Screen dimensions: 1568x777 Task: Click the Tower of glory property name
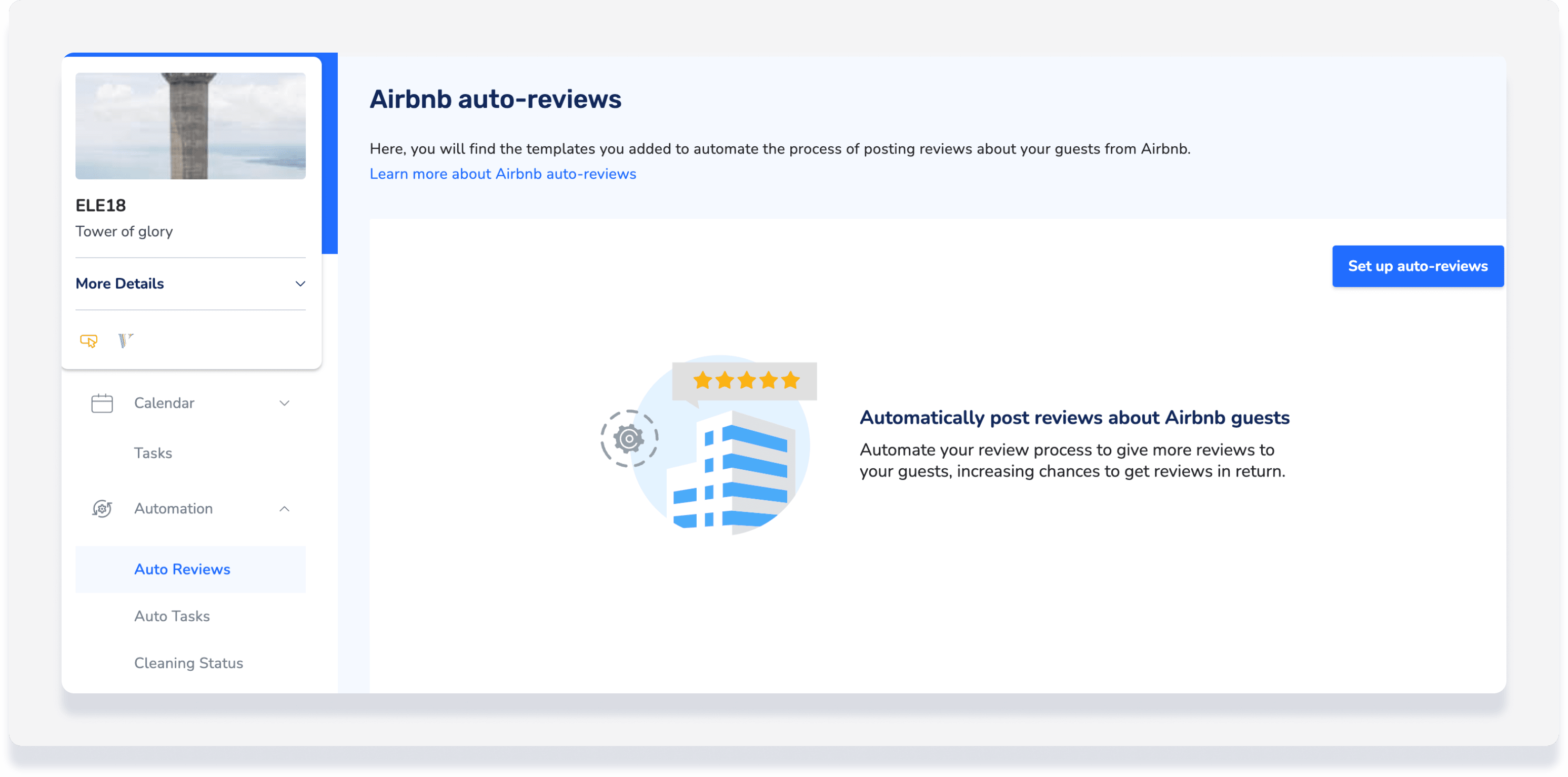124,232
